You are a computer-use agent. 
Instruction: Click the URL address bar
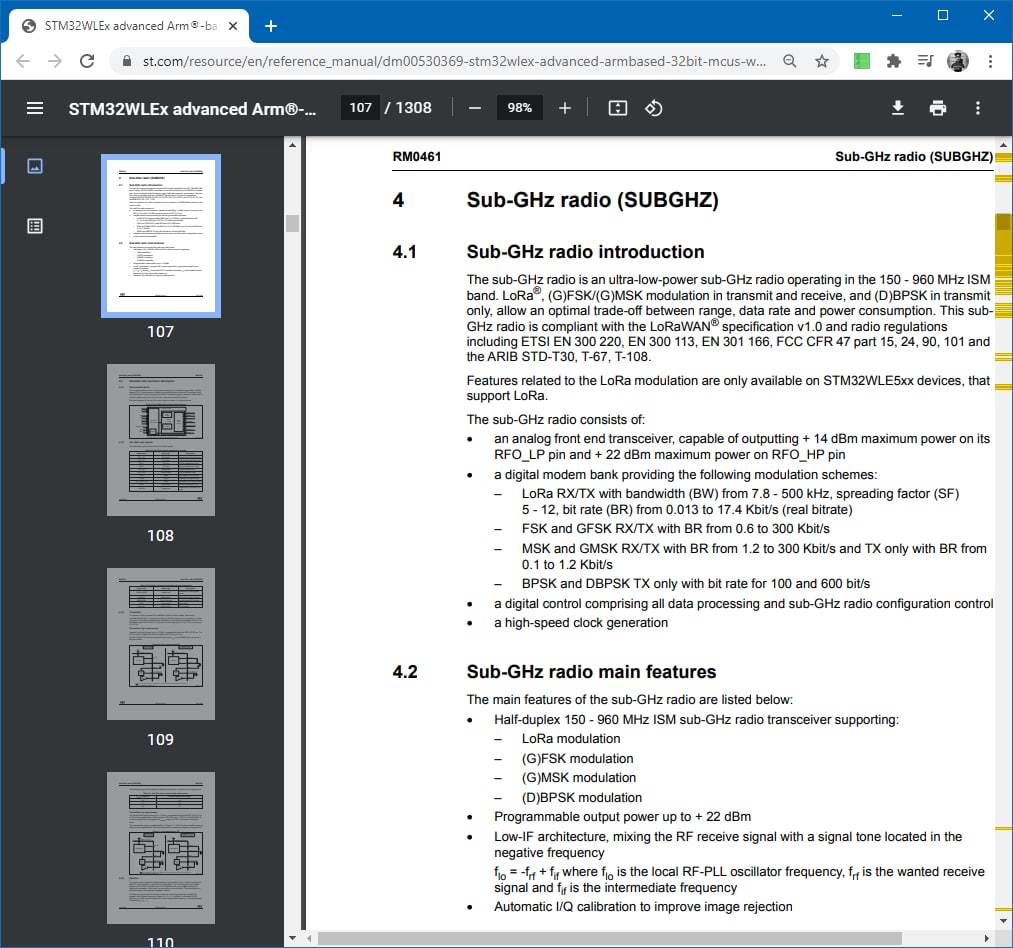coord(454,61)
